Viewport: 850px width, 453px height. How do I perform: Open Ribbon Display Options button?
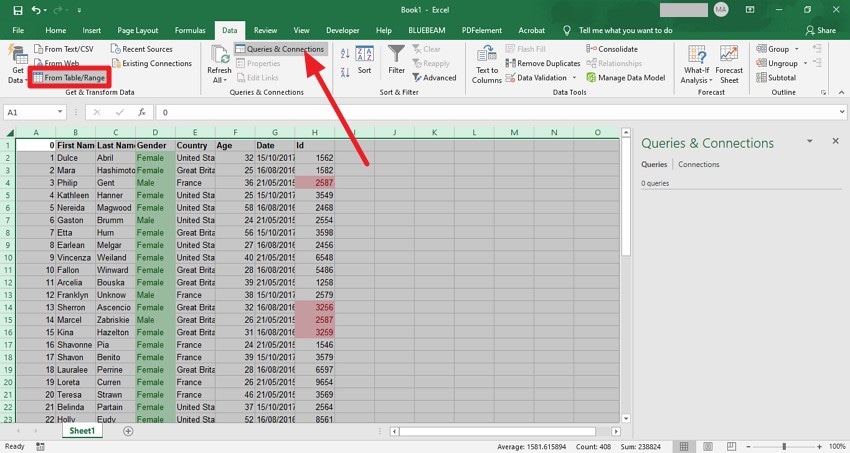coord(750,10)
